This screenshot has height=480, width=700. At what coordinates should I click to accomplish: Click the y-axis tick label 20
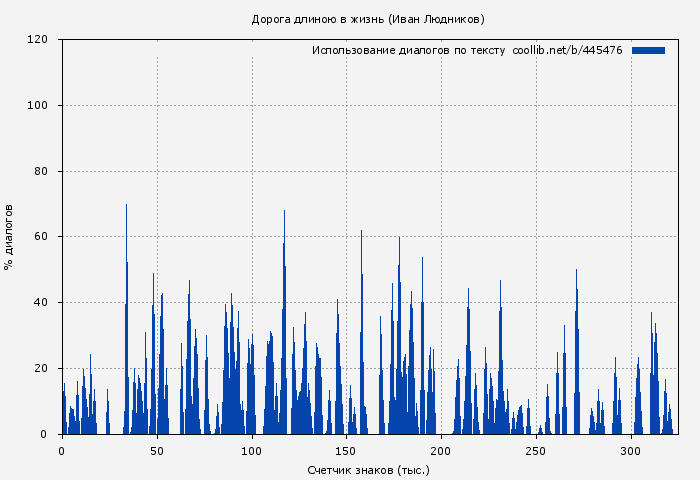tap(42, 369)
